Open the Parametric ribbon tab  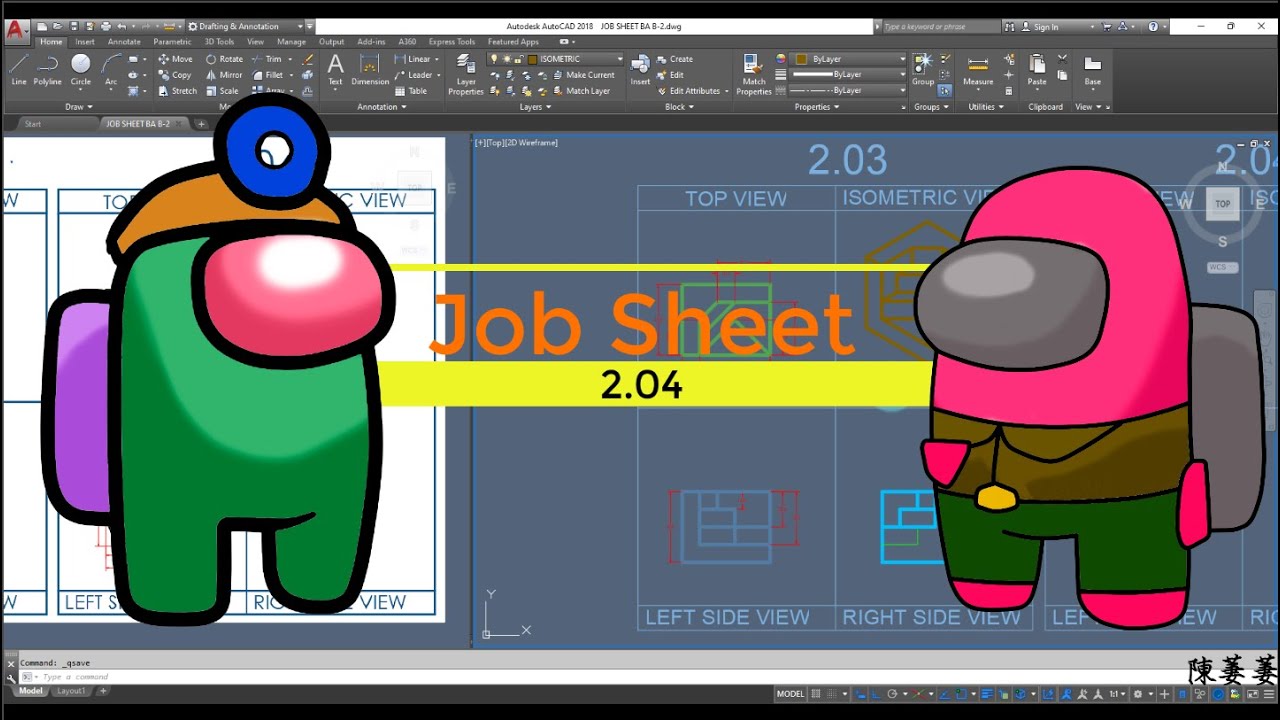172,42
